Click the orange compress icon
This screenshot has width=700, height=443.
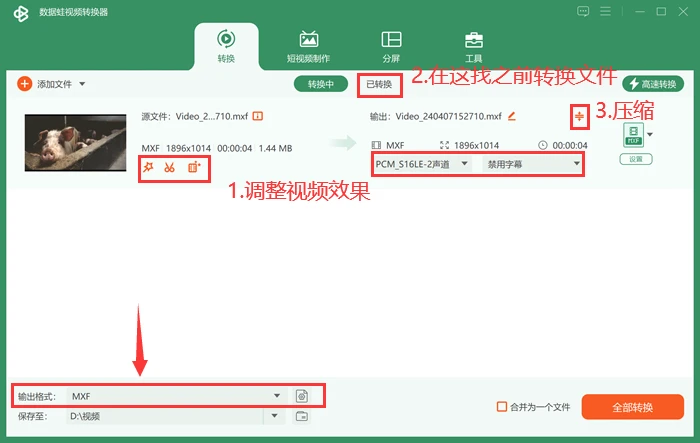pyautogui.click(x=579, y=117)
